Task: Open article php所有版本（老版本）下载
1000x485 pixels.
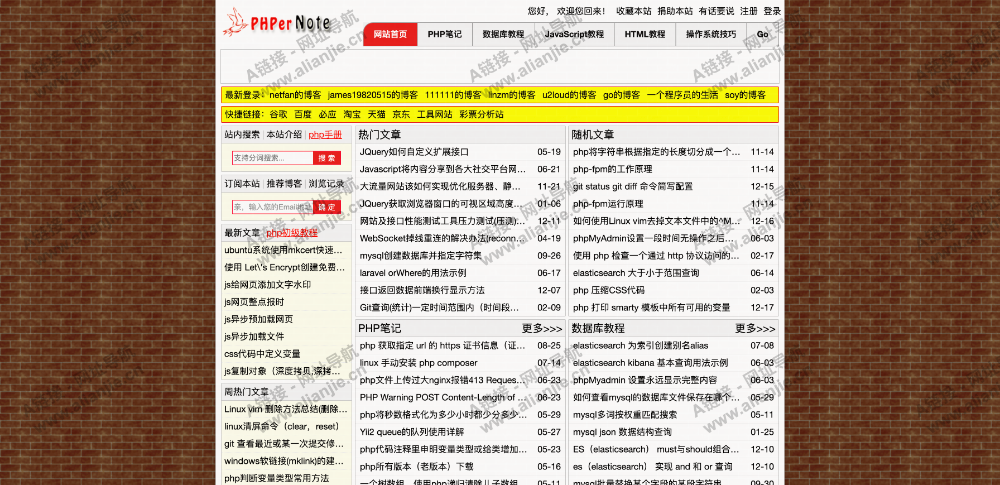Action: 416,466
